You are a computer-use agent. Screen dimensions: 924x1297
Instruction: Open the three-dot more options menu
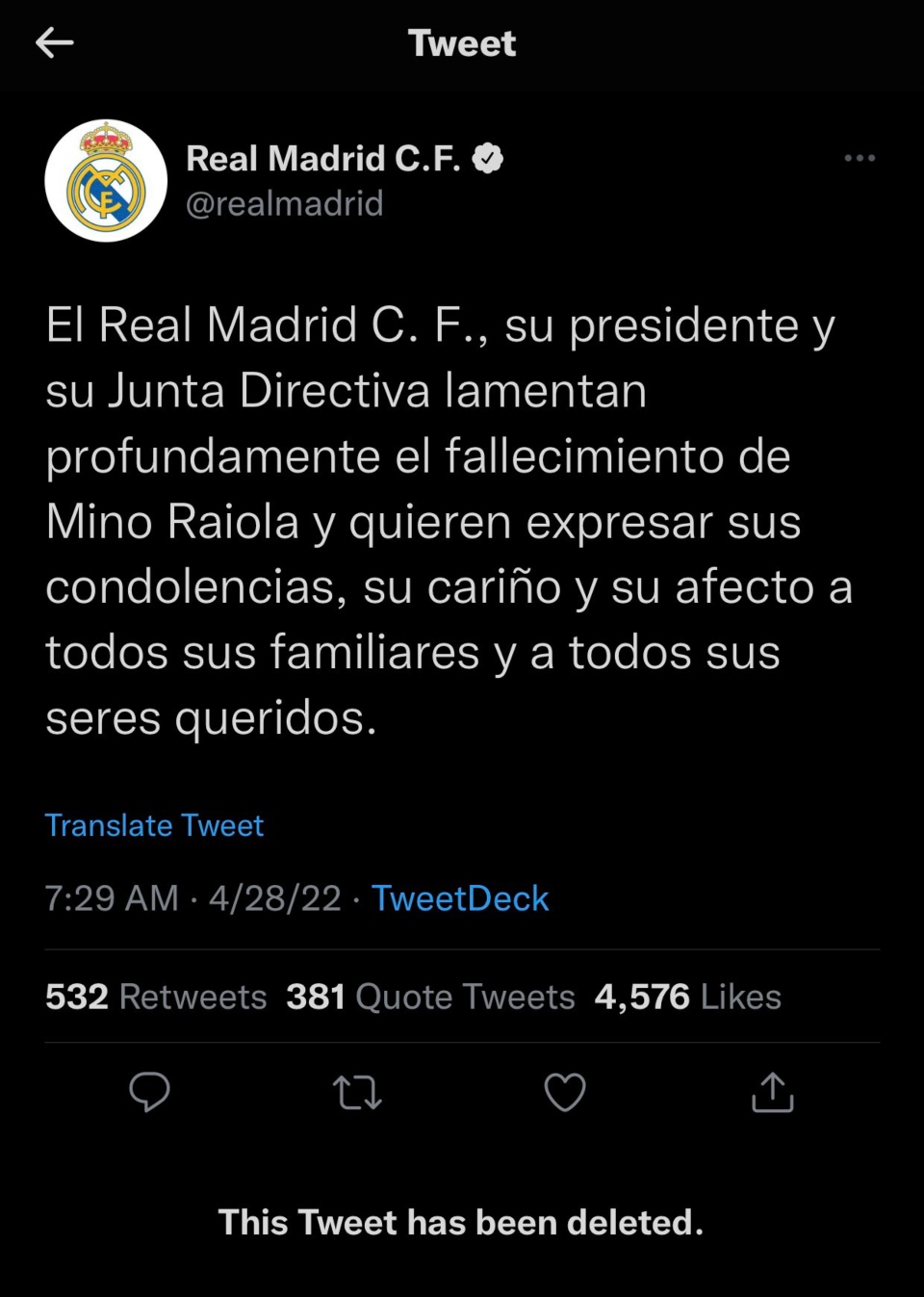coord(859,158)
